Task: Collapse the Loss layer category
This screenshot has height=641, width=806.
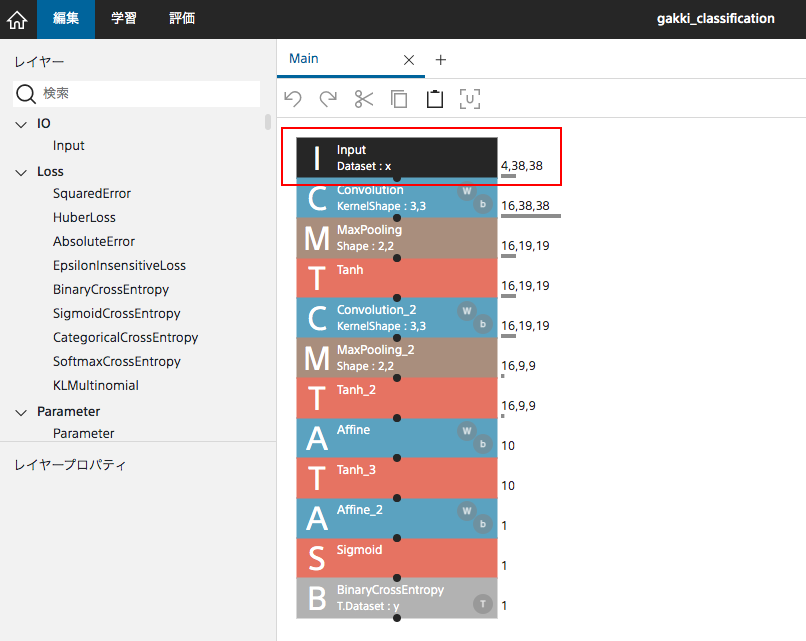Action: click(x=21, y=172)
